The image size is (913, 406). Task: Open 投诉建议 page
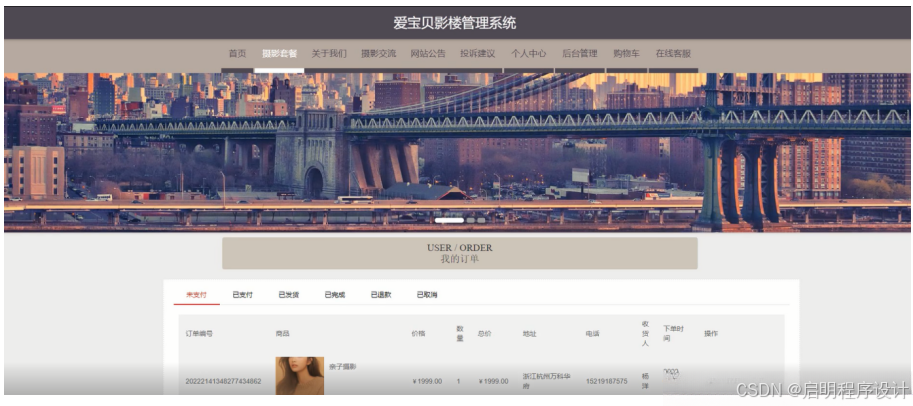pos(477,54)
